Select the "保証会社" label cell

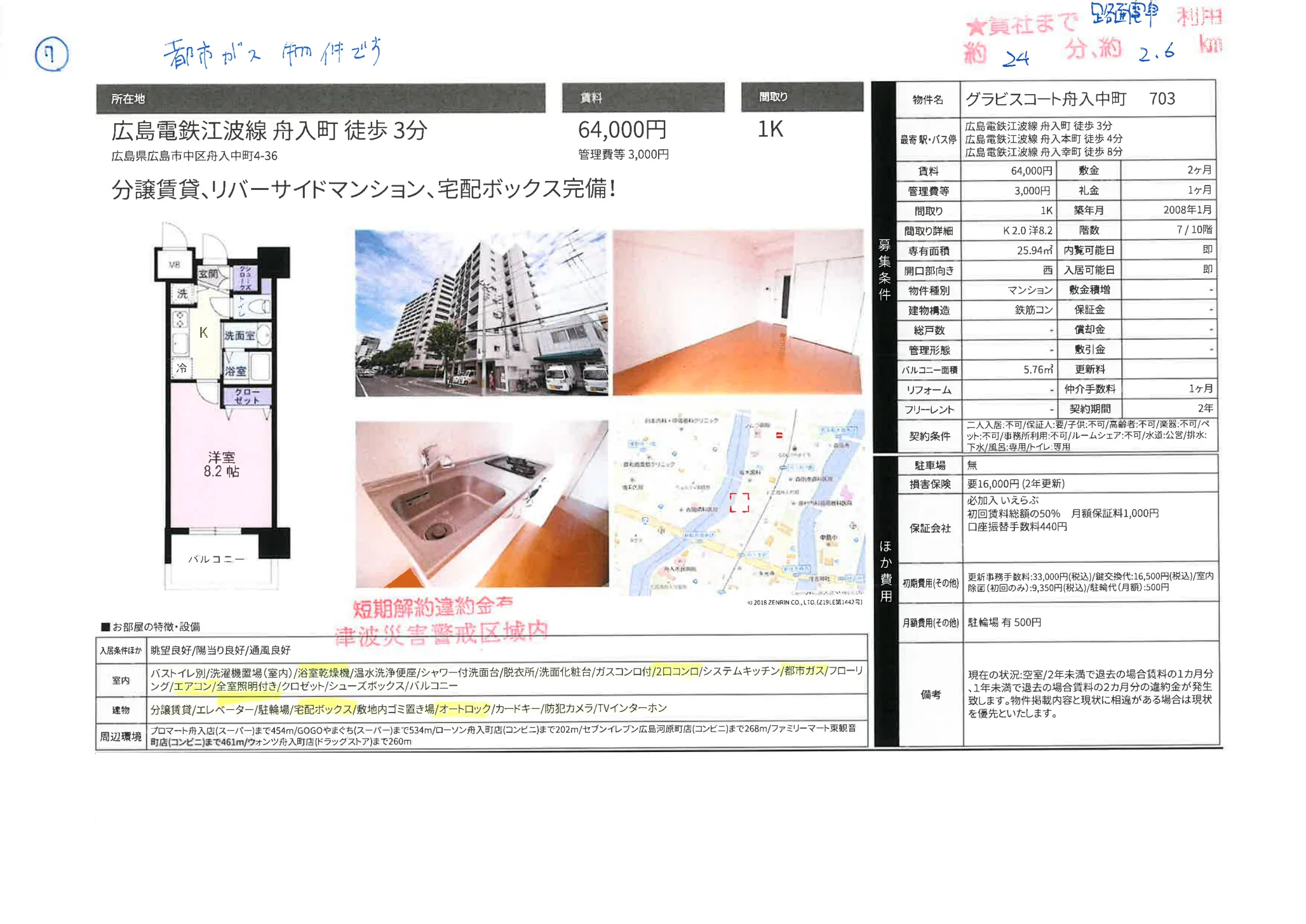pyautogui.click(x=930, y=528)
